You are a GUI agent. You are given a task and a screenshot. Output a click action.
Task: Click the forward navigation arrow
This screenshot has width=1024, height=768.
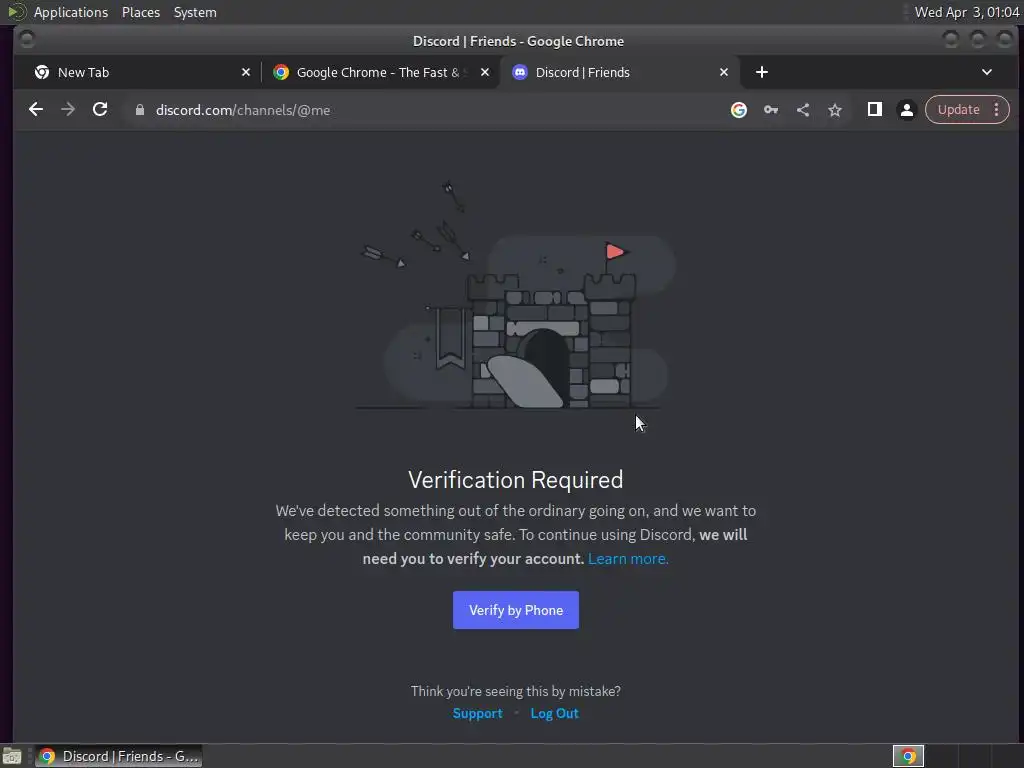coord(68,110)
